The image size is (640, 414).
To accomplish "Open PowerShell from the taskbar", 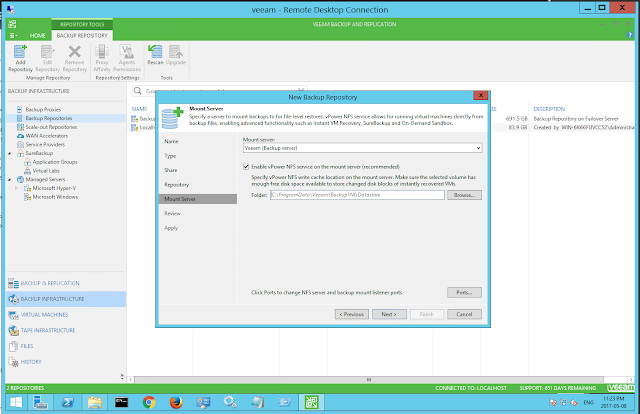I will click(68, 403).
